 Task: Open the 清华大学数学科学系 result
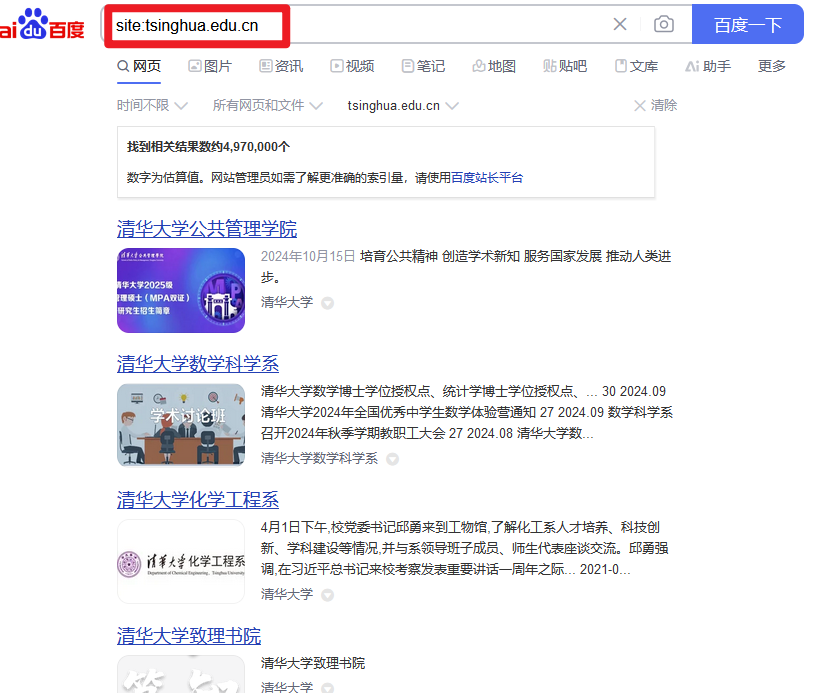198,364
